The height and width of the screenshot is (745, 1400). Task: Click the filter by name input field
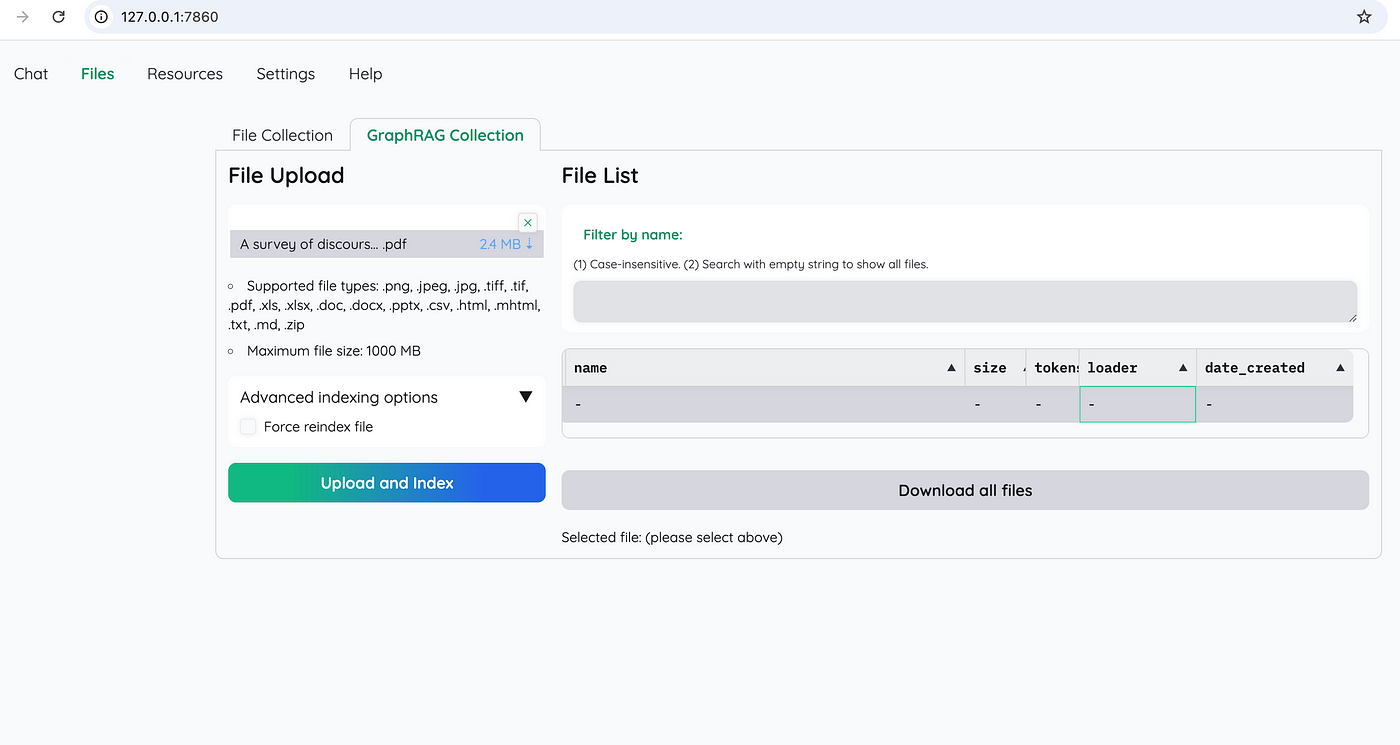[964, 300]
